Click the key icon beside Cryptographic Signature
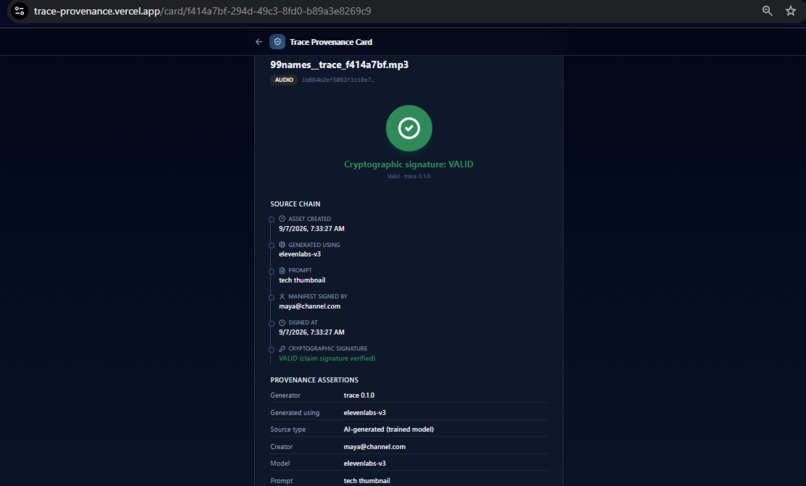Image resolution: width=806 pixels, height=486 pixels. click(282, 349)
